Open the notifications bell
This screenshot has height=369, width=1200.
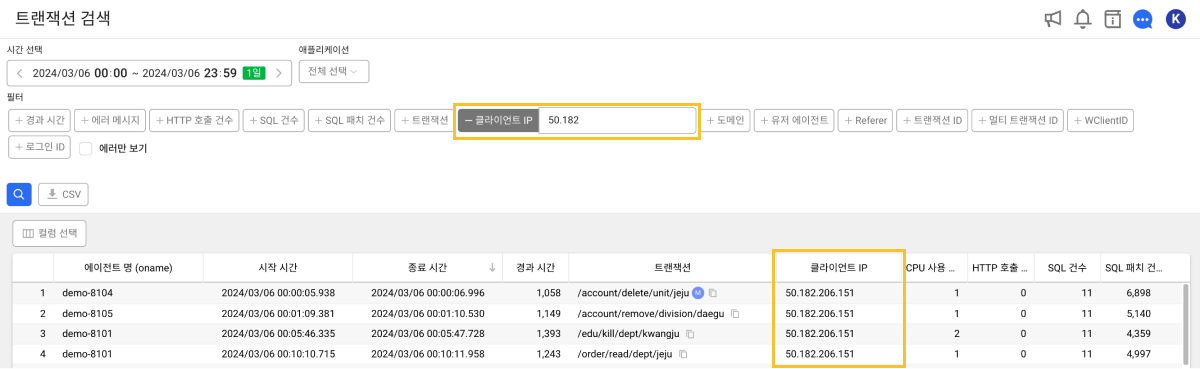pyautogui.click(x=1082, y=19)
